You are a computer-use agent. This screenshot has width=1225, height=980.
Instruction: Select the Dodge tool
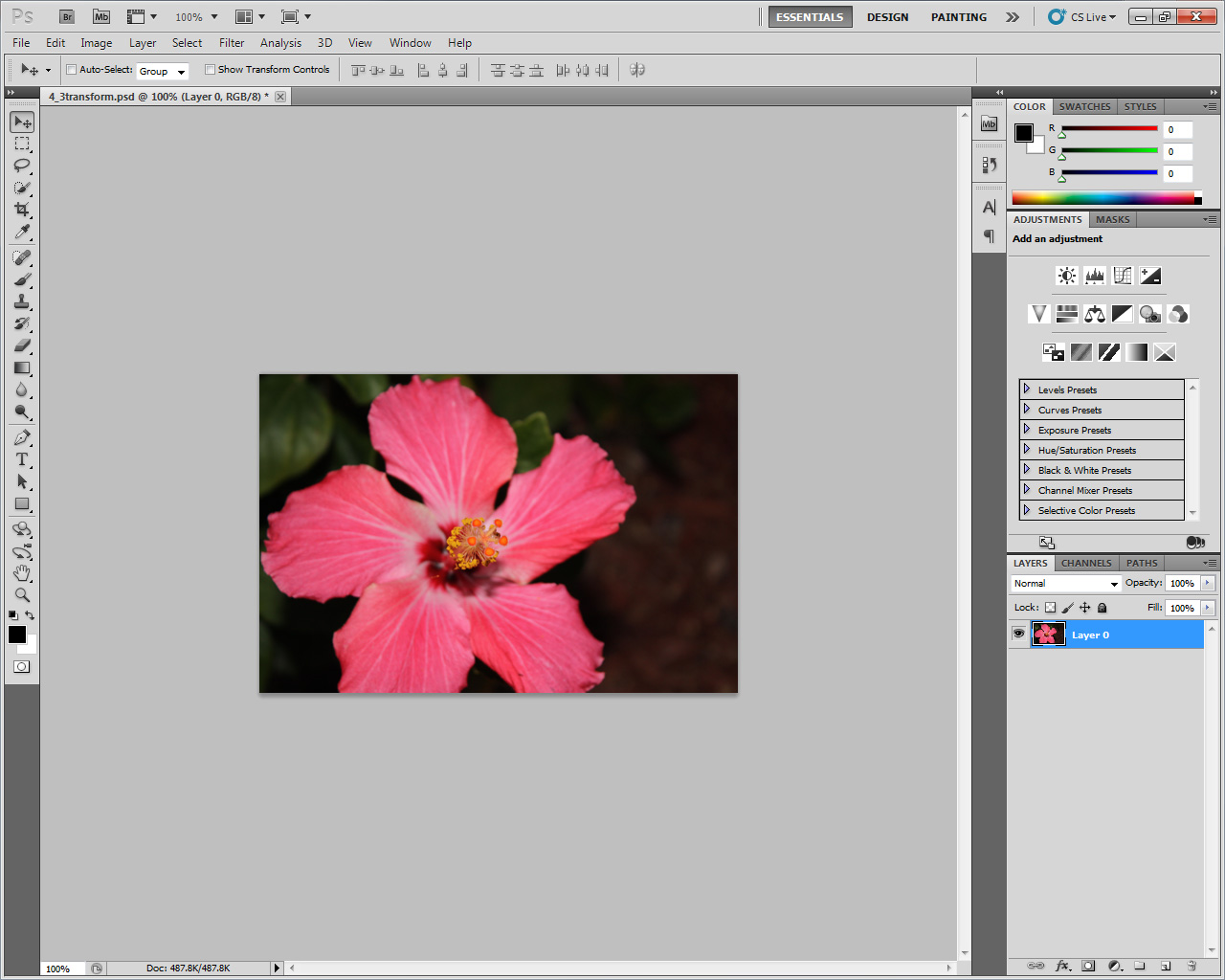point(22,412)
